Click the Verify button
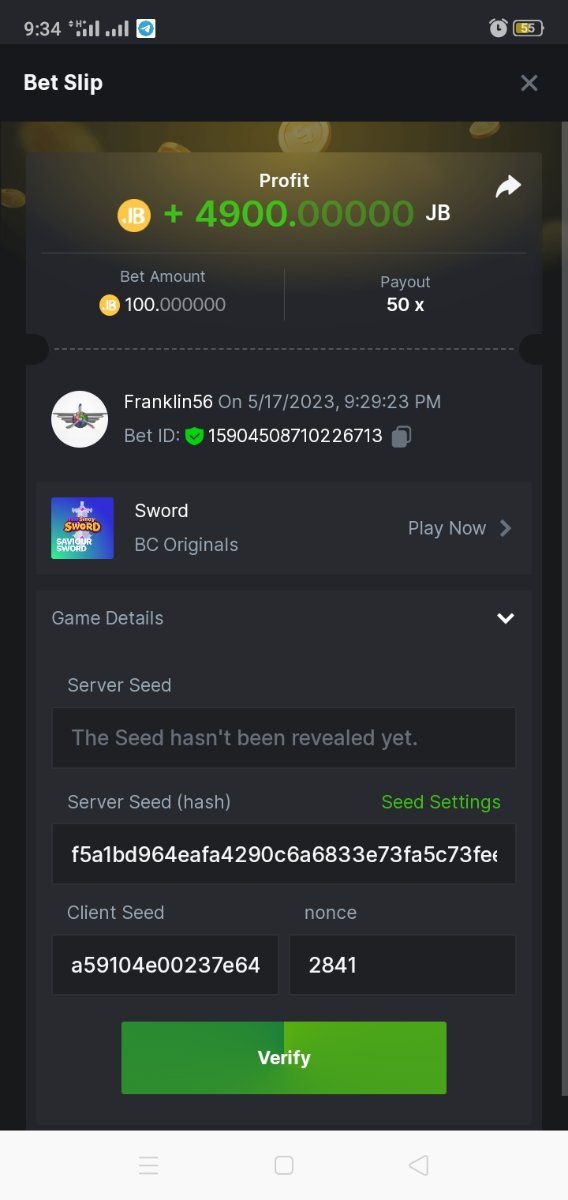Image resolution: width=568 pixels, height=1200 pixels. [x=284, y=1057]
